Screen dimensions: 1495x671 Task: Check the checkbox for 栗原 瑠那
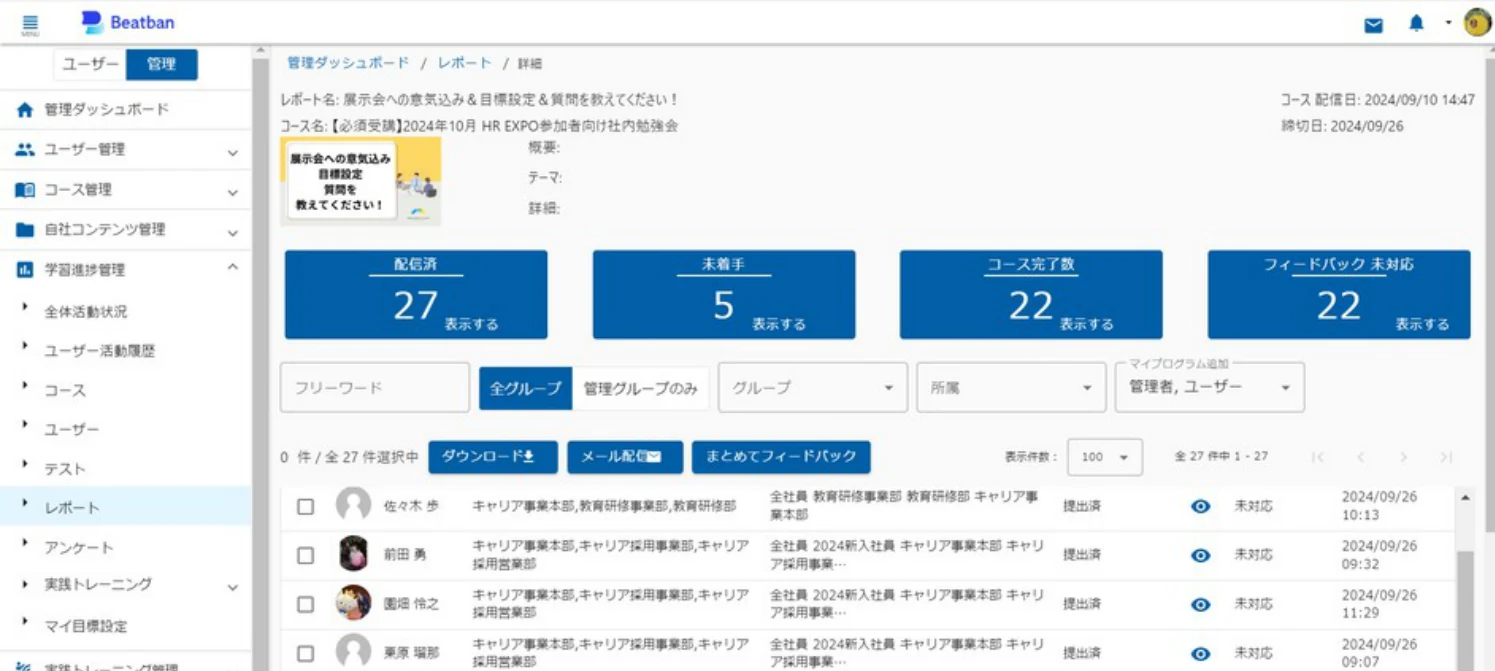pyautogui.click(x=306, y=653)
